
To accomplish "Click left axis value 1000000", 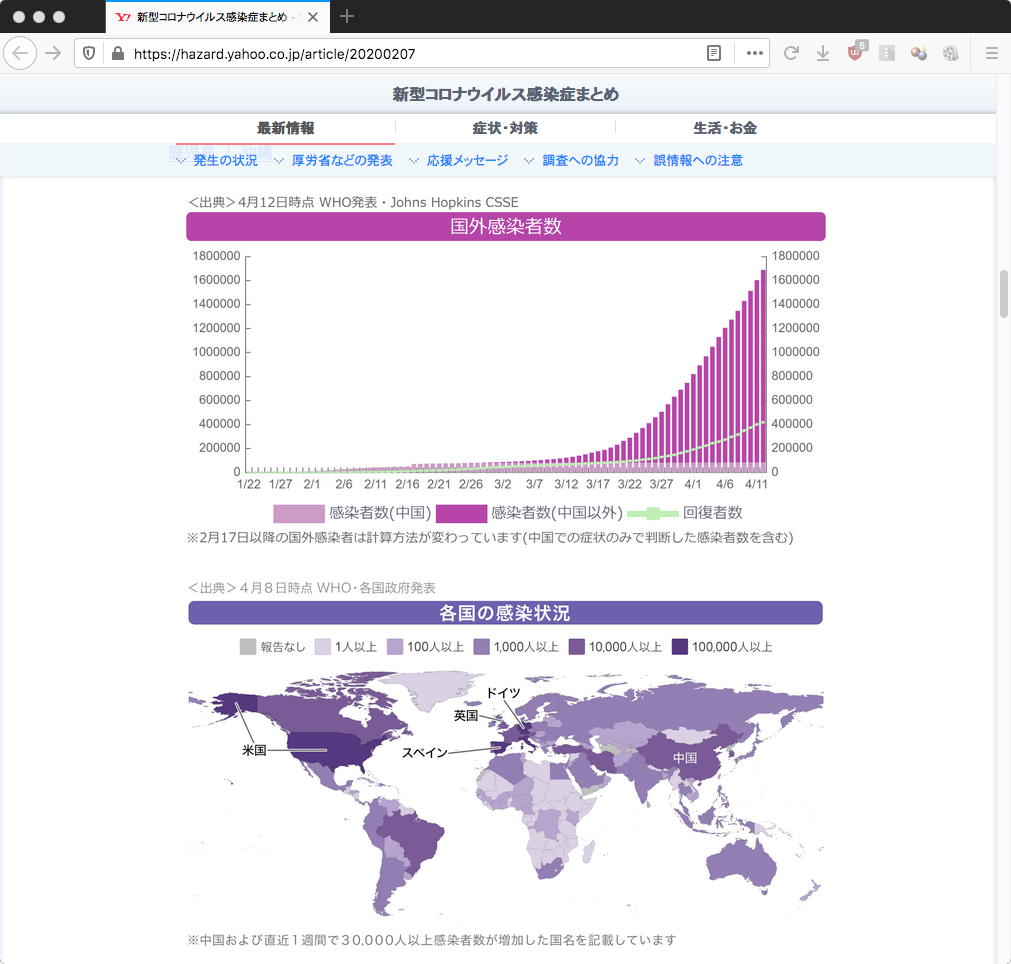I will (x=216, y=351).
